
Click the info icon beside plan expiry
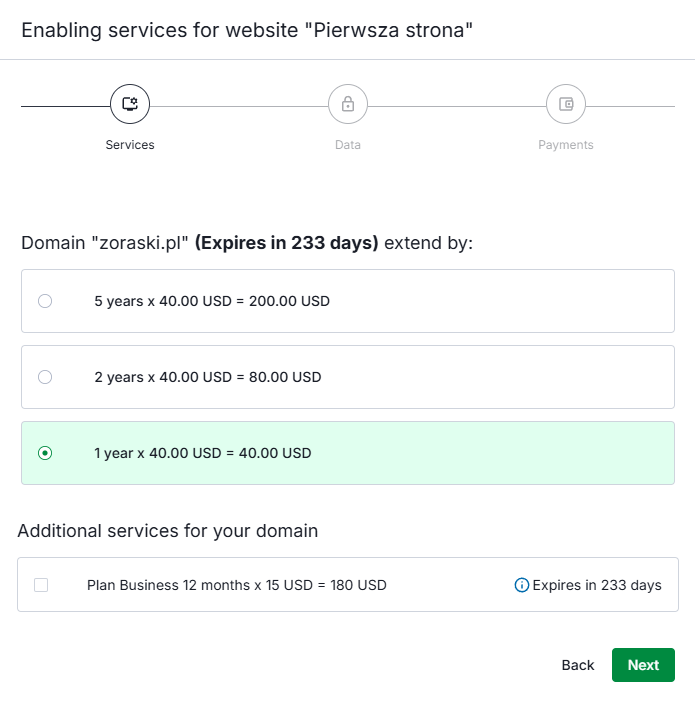(x=521, y=585)
